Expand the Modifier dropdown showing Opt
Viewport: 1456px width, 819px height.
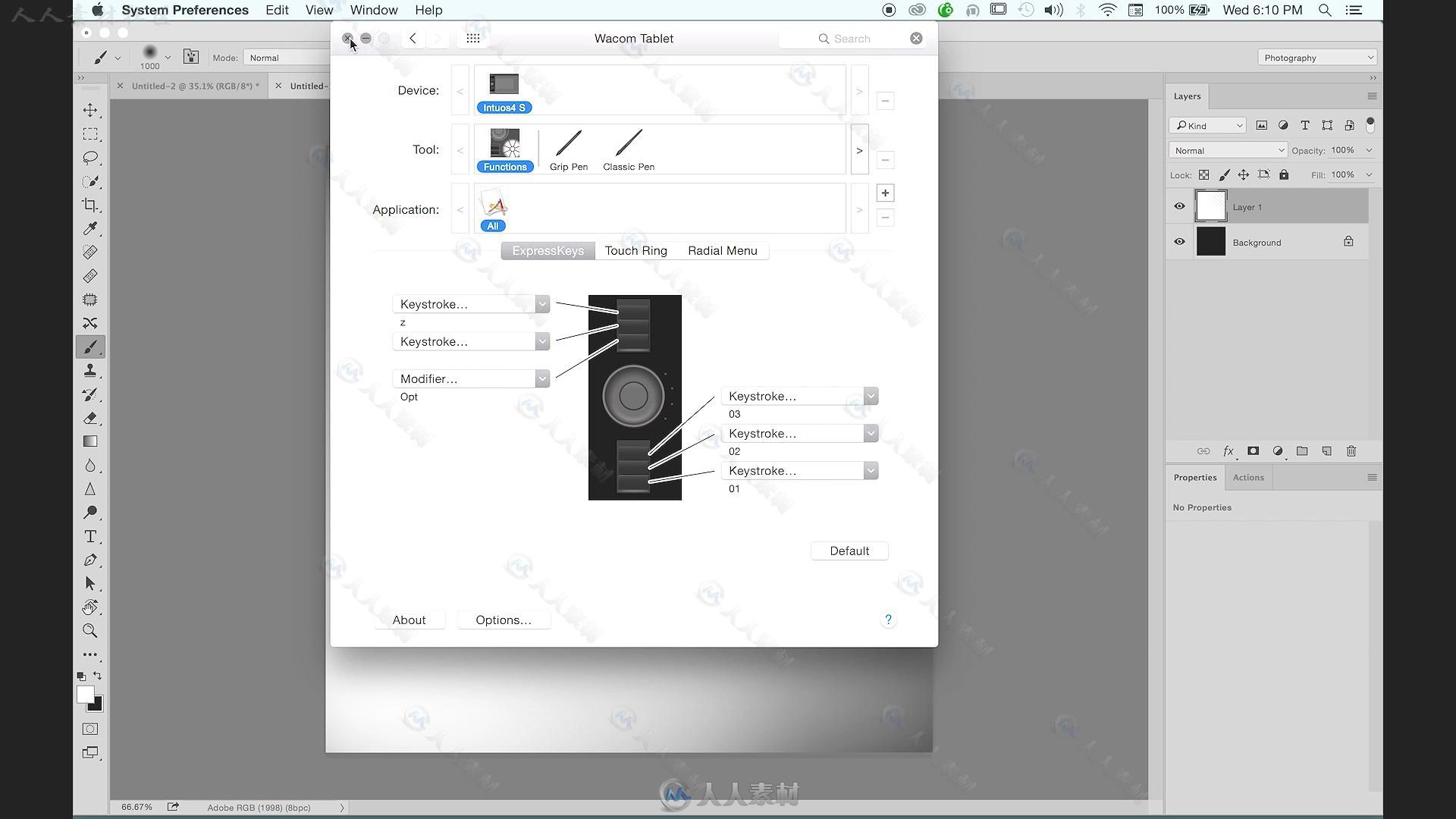pos(542,378)
